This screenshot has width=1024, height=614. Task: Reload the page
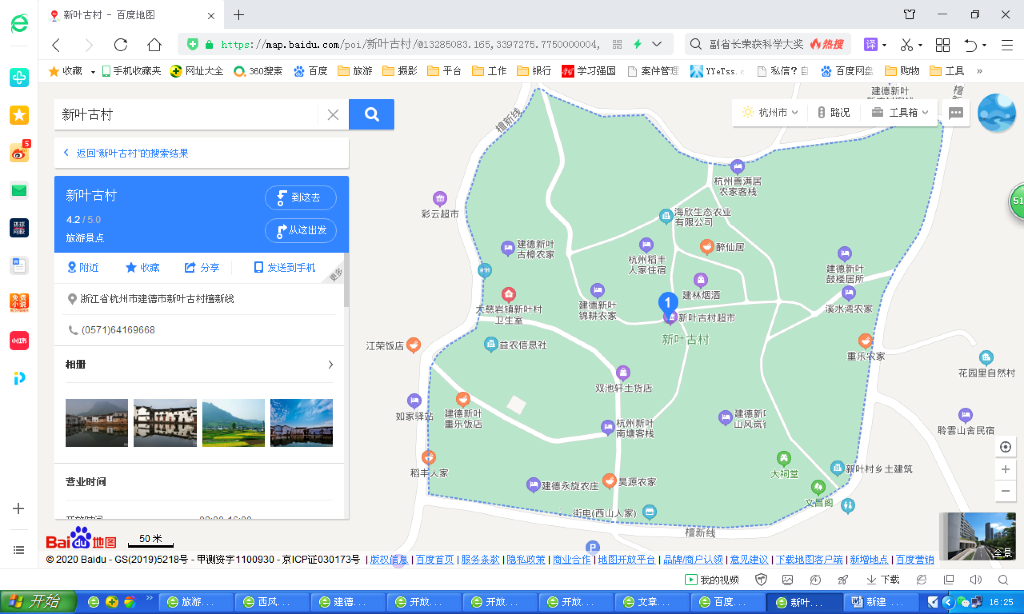tap(121, 44)
